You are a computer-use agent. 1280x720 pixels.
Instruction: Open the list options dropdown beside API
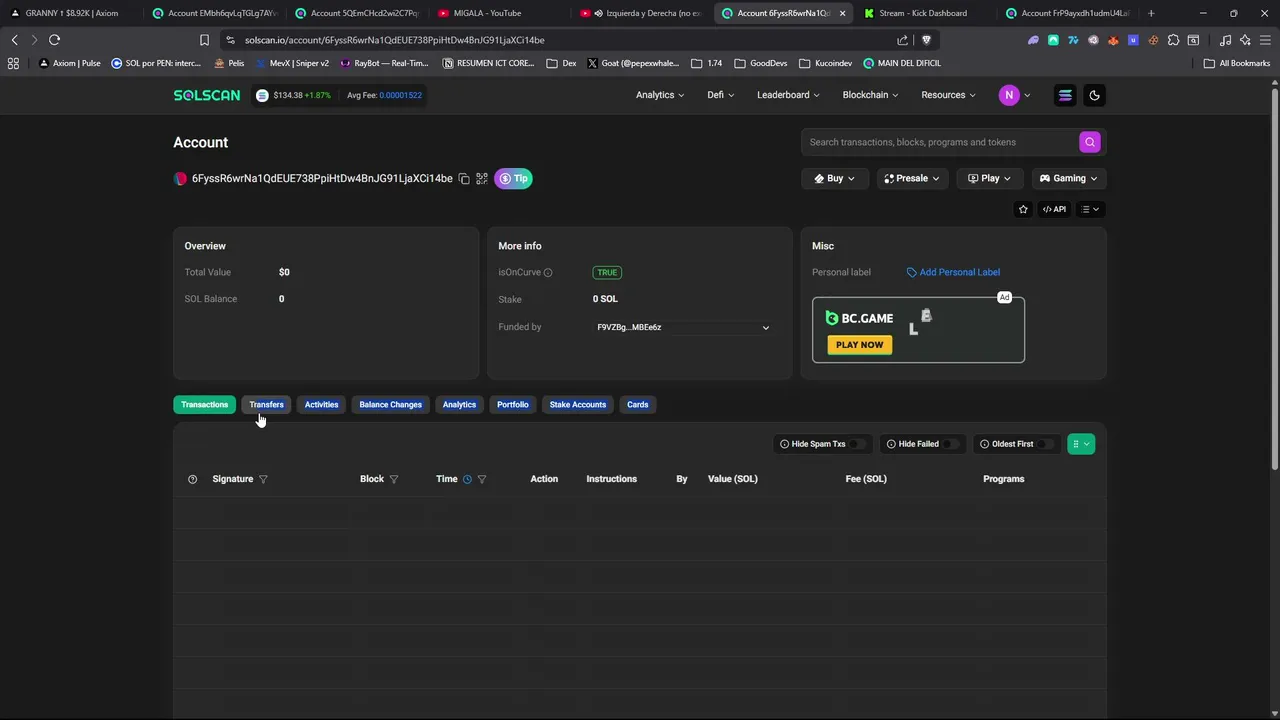[x=1090, y=209]
